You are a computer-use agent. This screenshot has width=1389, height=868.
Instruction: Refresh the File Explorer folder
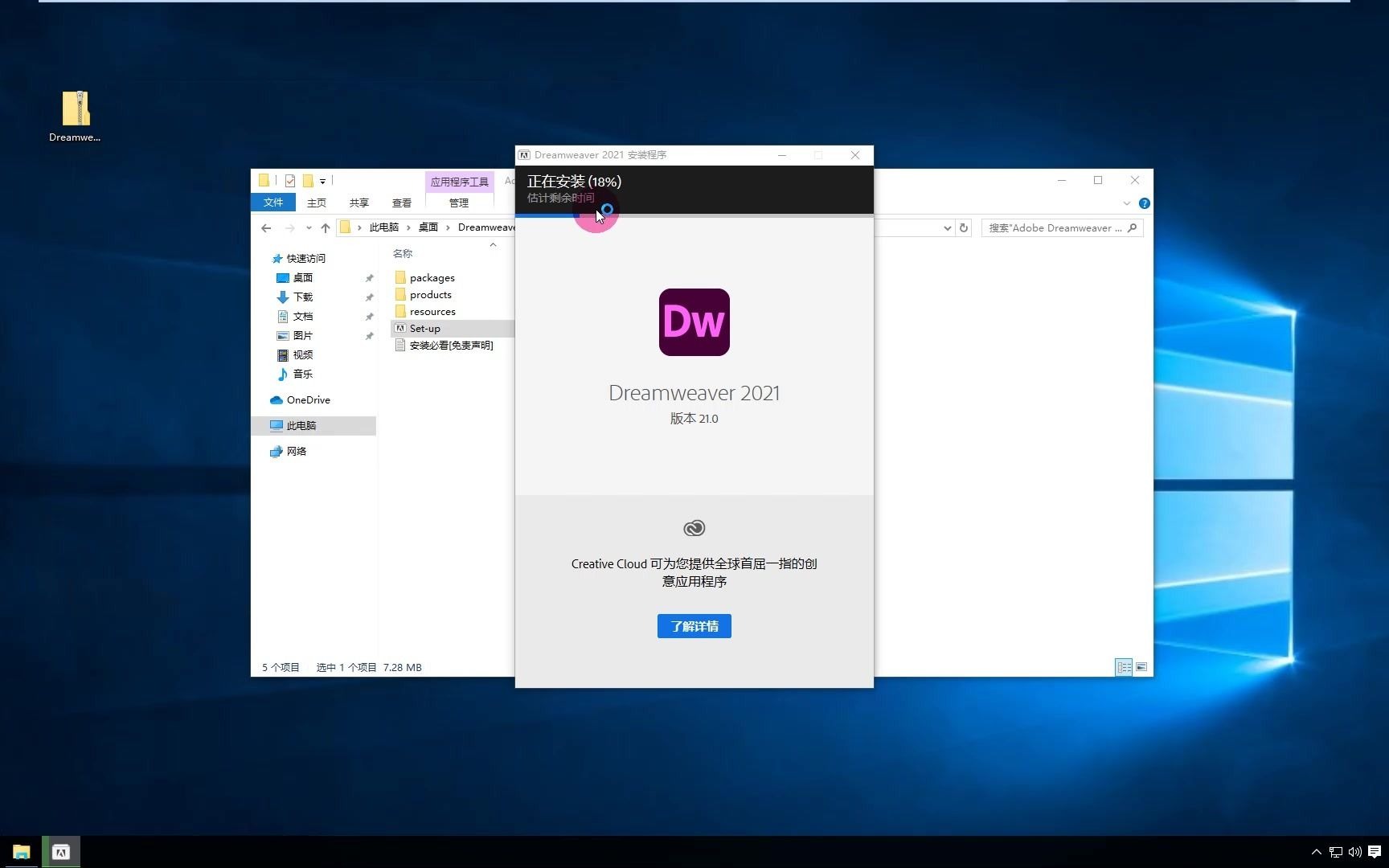pos(964,228)
